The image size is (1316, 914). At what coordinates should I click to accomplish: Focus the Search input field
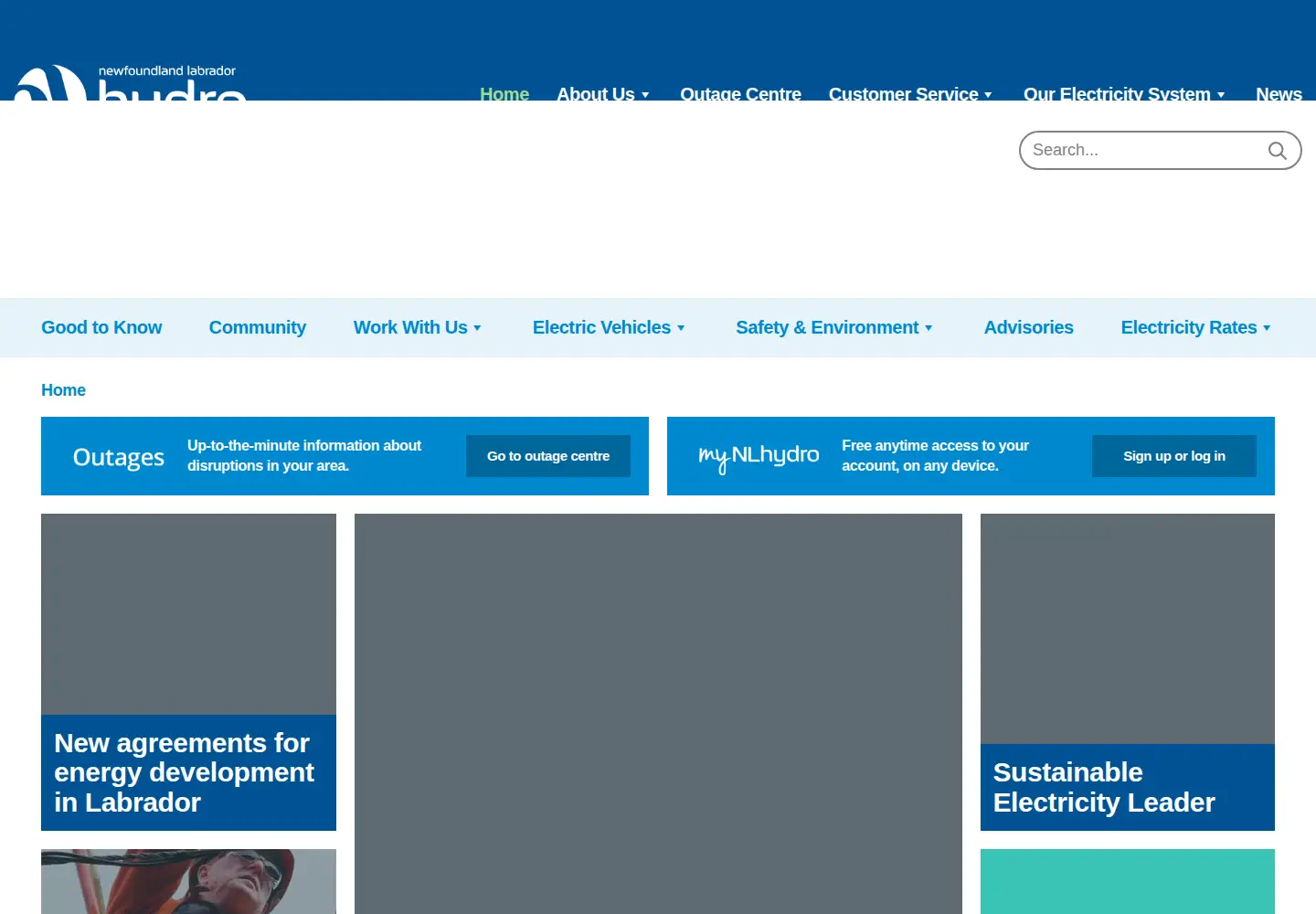(1160, 151)
